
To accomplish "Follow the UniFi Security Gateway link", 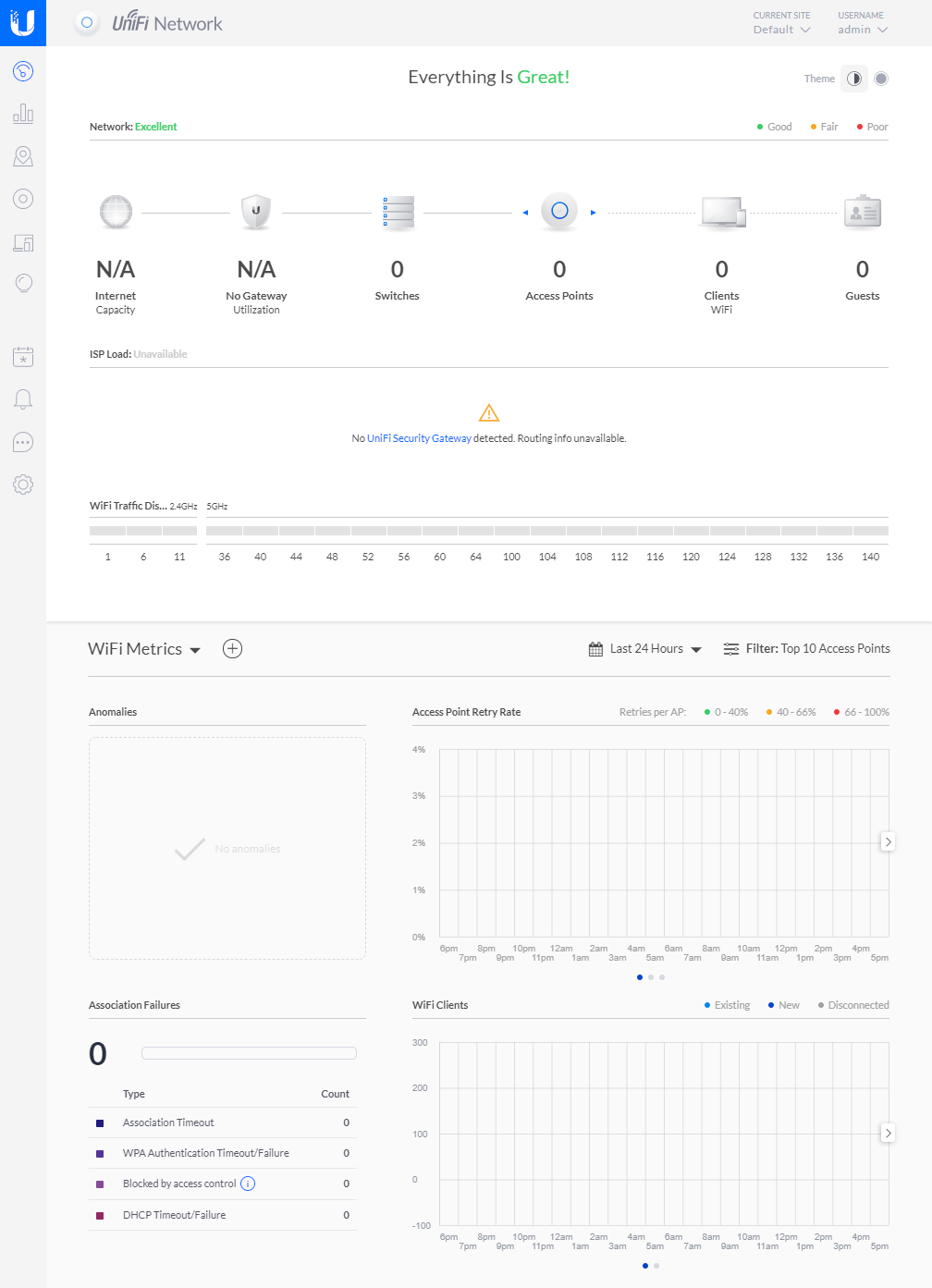I will [x=419, y=438].
